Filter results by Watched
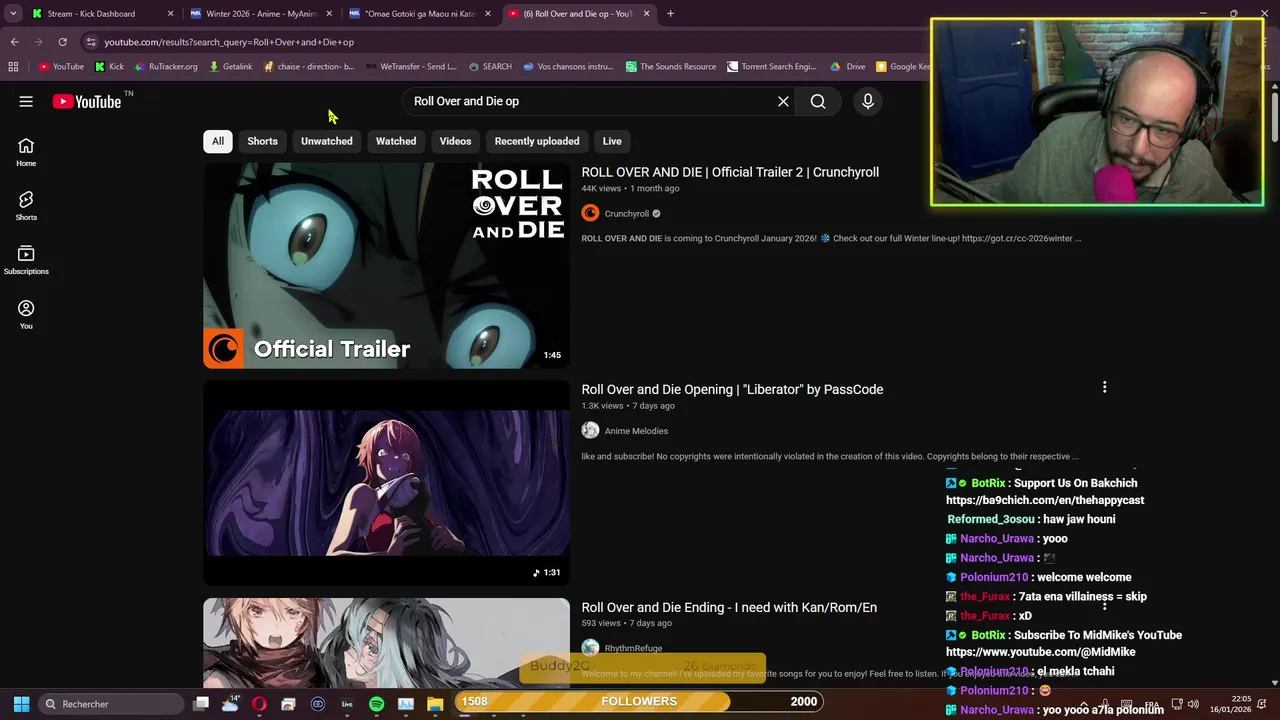Image resolution: width=1280 pixels, height=720 pixels. (396, 141)
